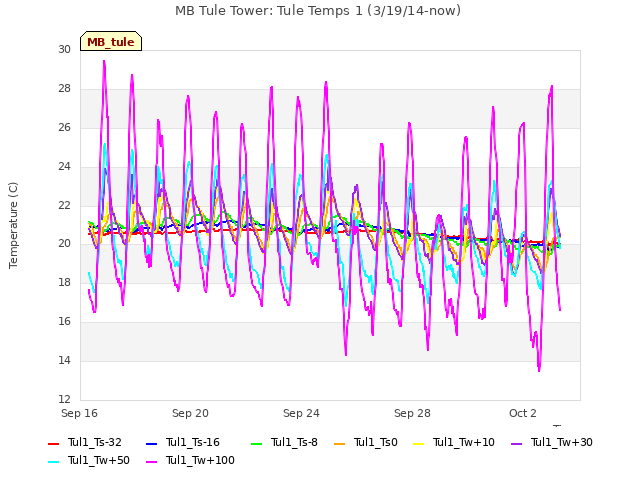Select the Tul1_Tw+10 legend label

[x=464, y=442]
